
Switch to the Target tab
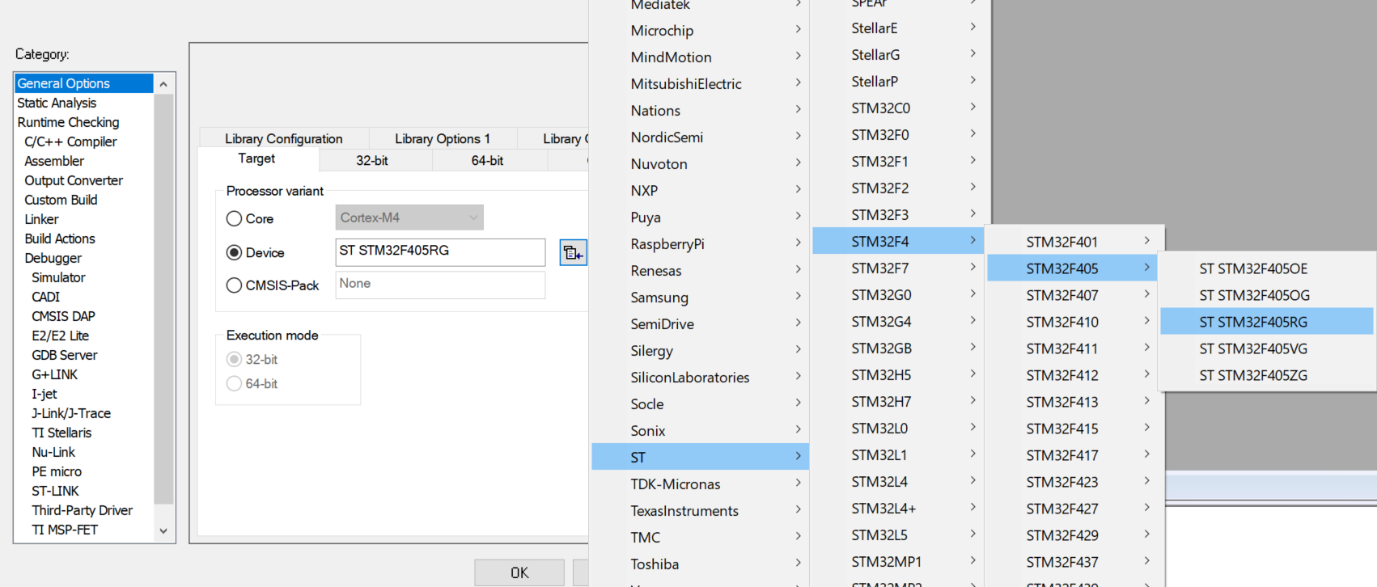pos(257,159)
